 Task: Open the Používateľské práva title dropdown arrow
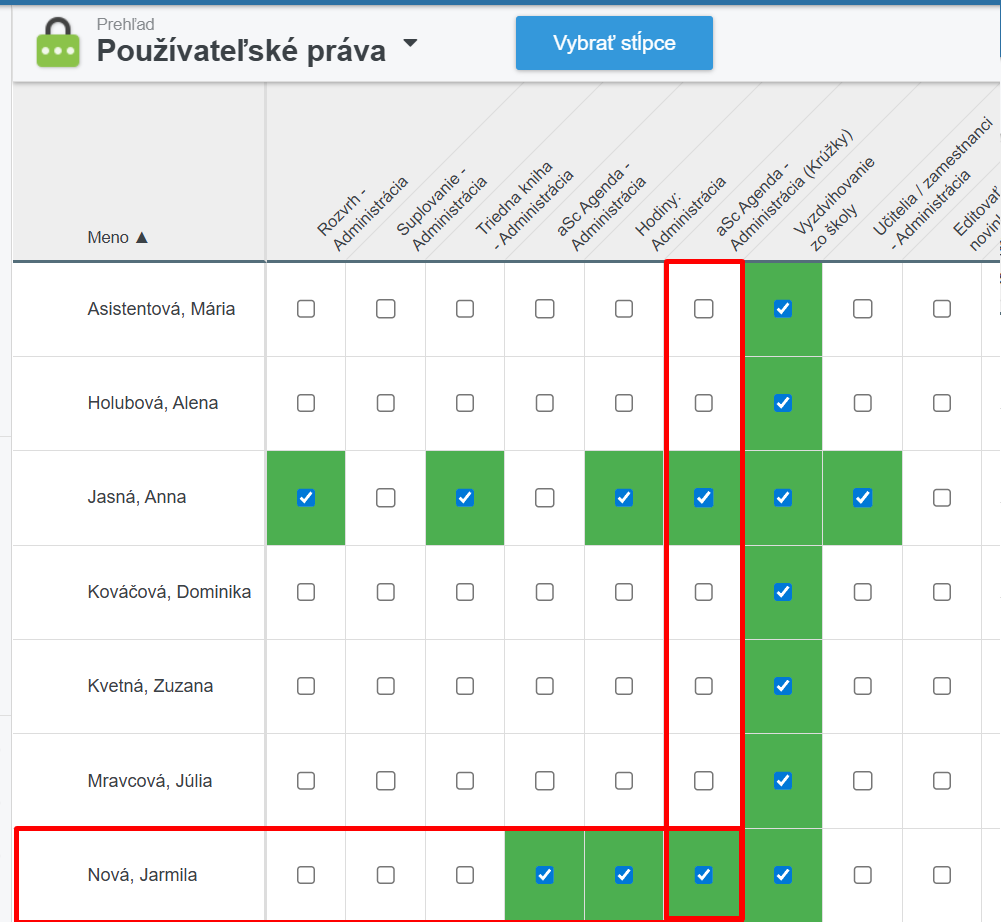pos(409,45)
